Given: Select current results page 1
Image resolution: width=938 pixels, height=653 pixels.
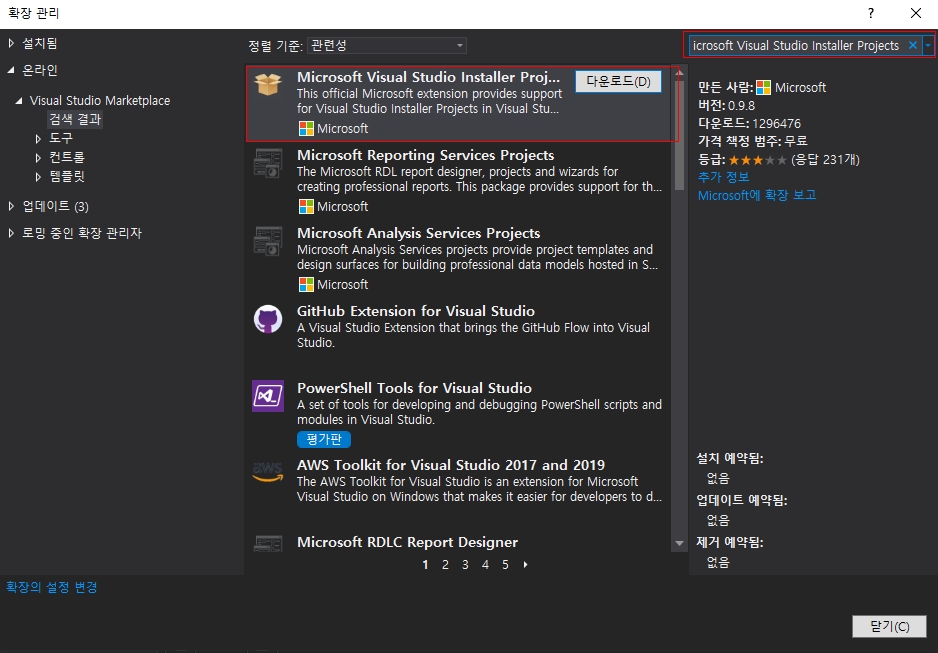Looking at the screenshot, I should tap(425, 564).
